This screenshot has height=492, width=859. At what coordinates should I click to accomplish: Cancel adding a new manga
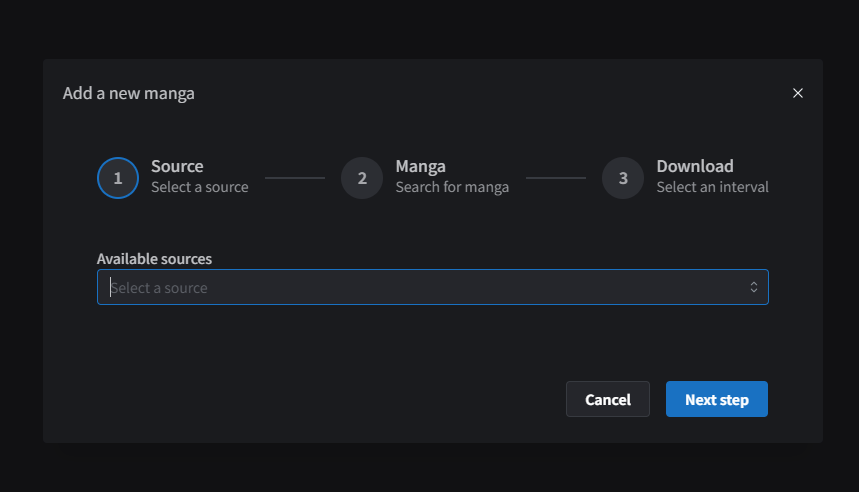[x=608, y=399]
